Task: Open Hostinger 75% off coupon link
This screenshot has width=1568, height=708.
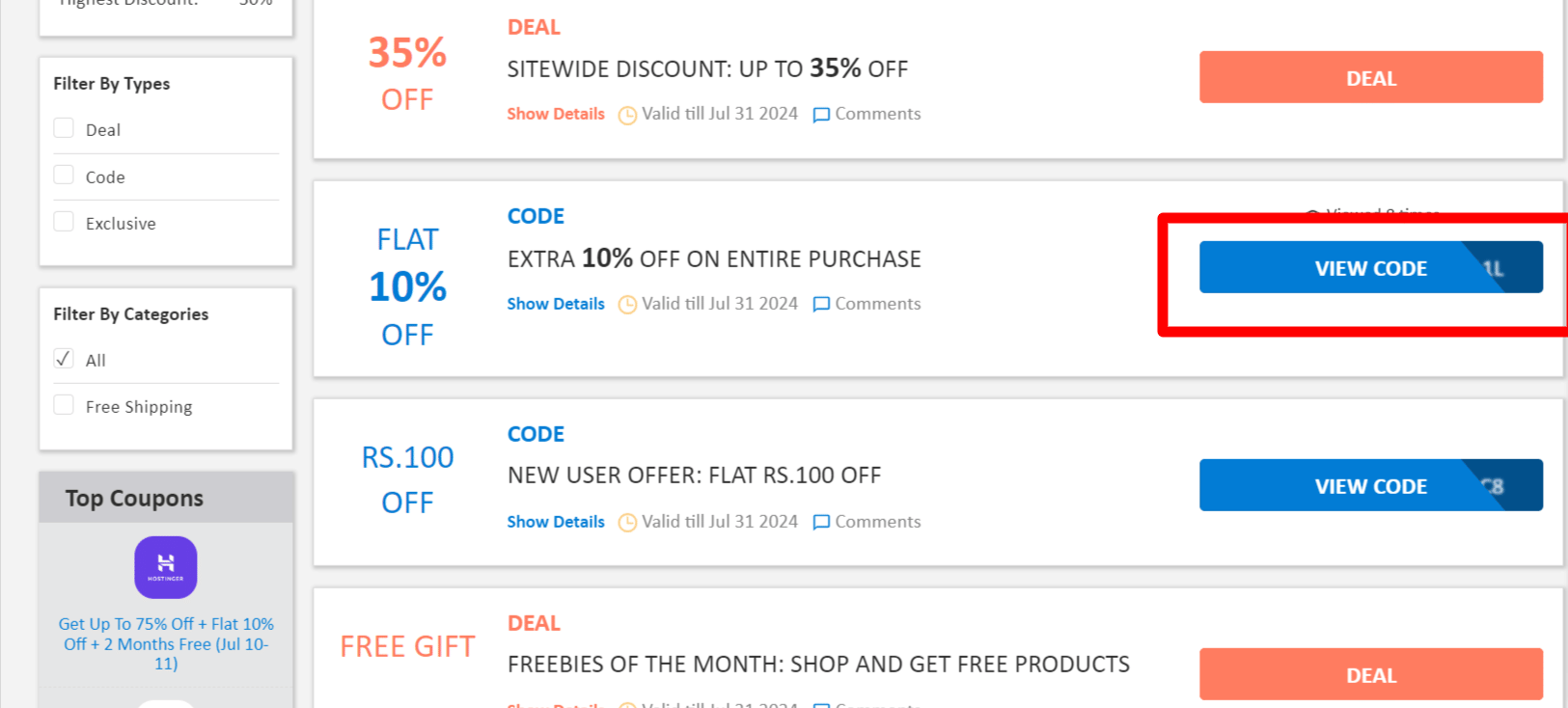Action: point(165,643)
